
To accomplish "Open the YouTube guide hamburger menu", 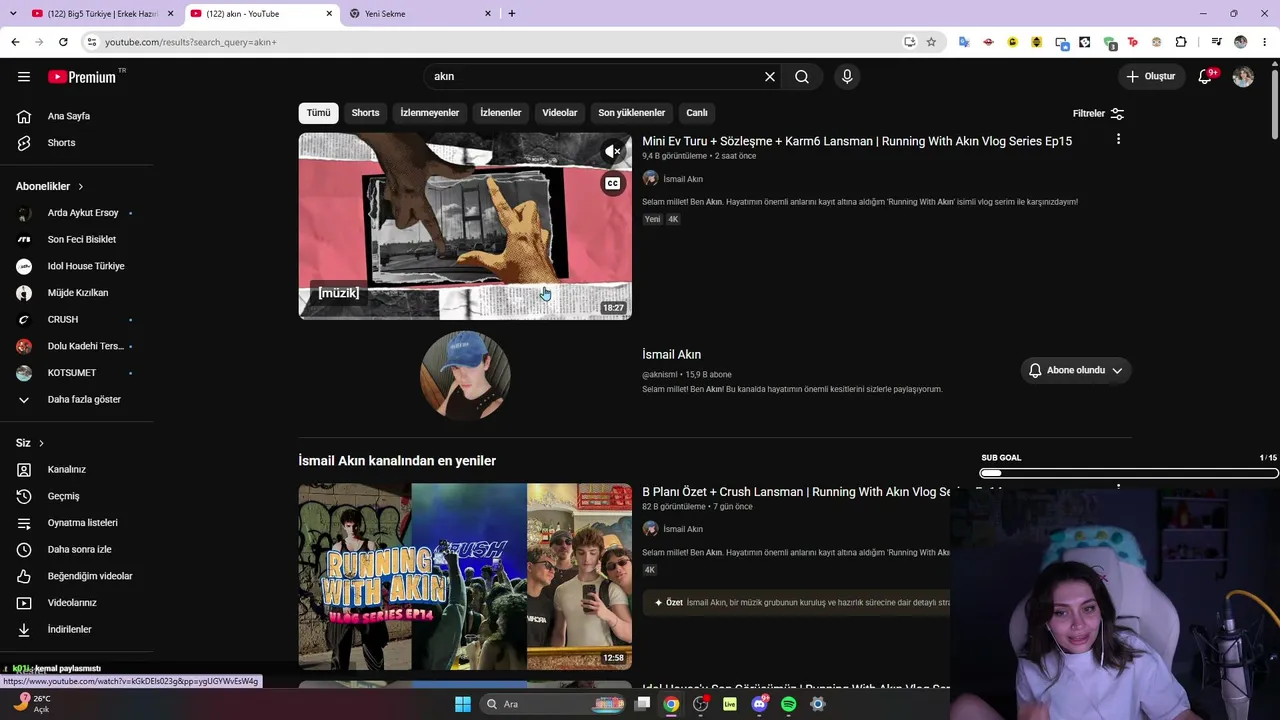I will [x=24, y=76].
